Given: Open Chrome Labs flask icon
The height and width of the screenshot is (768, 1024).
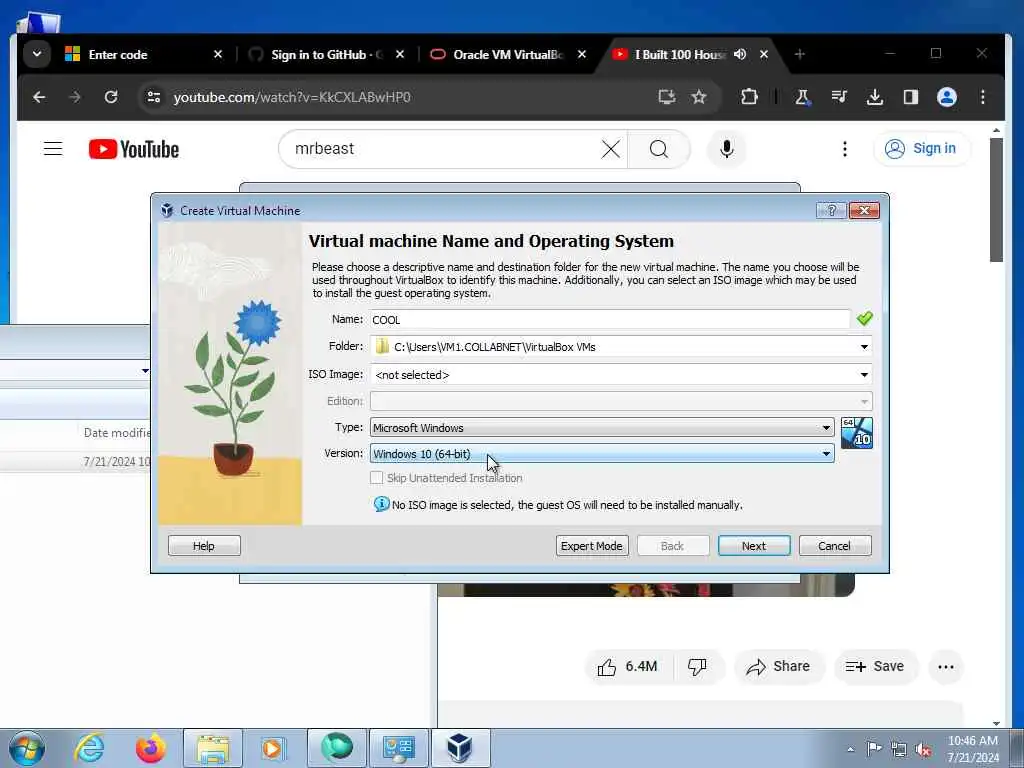Looking at the screenshot, I should 803,97.
